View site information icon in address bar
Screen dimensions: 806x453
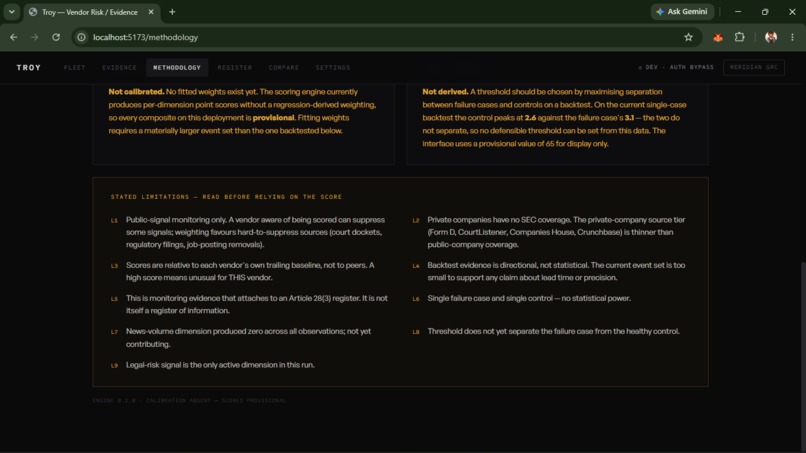point(81,37)
